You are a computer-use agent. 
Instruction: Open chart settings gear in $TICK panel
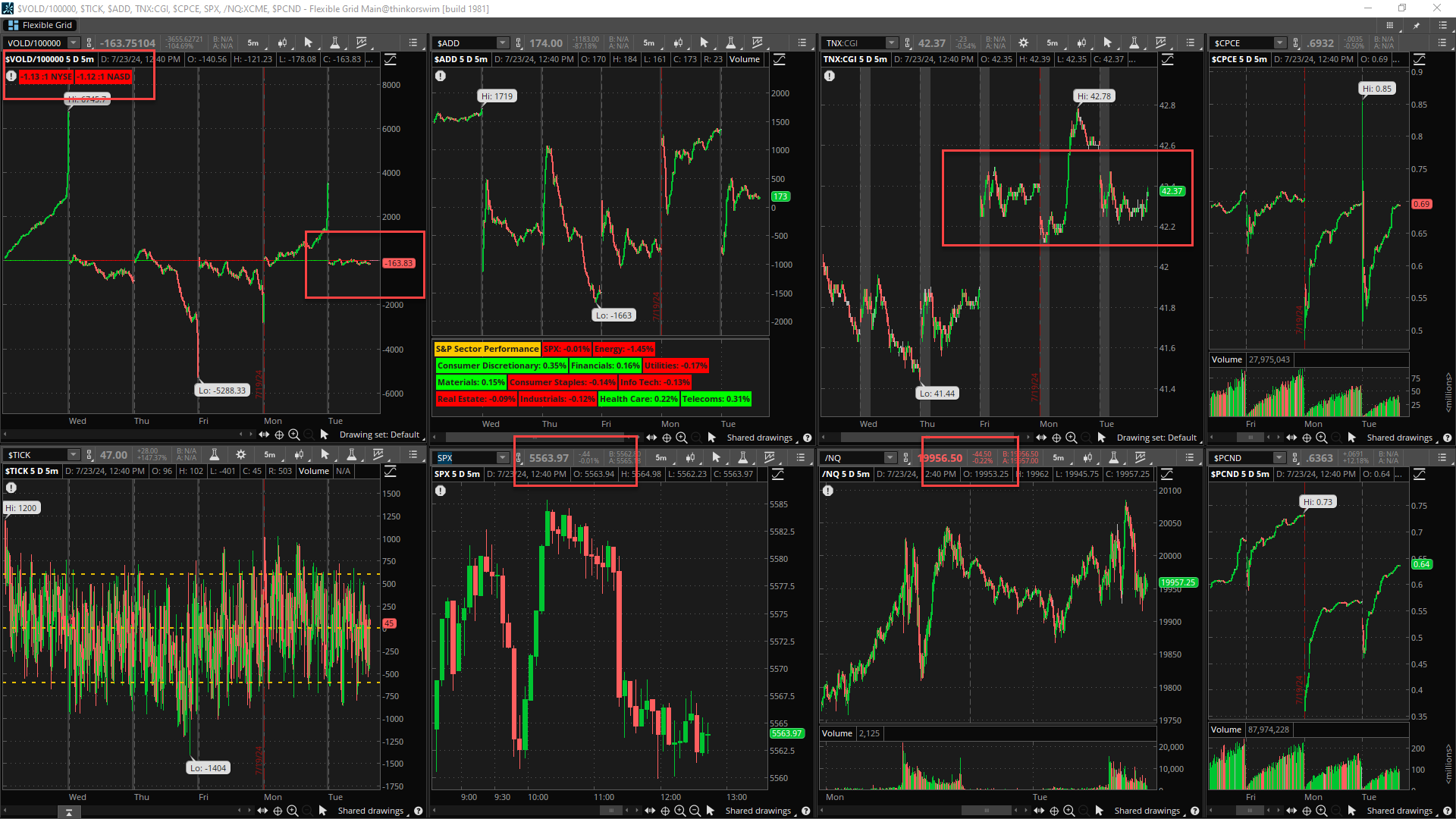point(240,455)
